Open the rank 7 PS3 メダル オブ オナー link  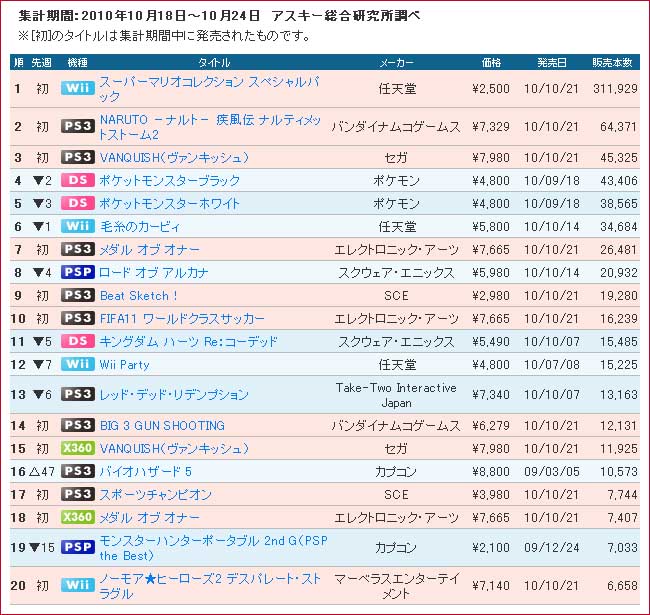[150, 250]
